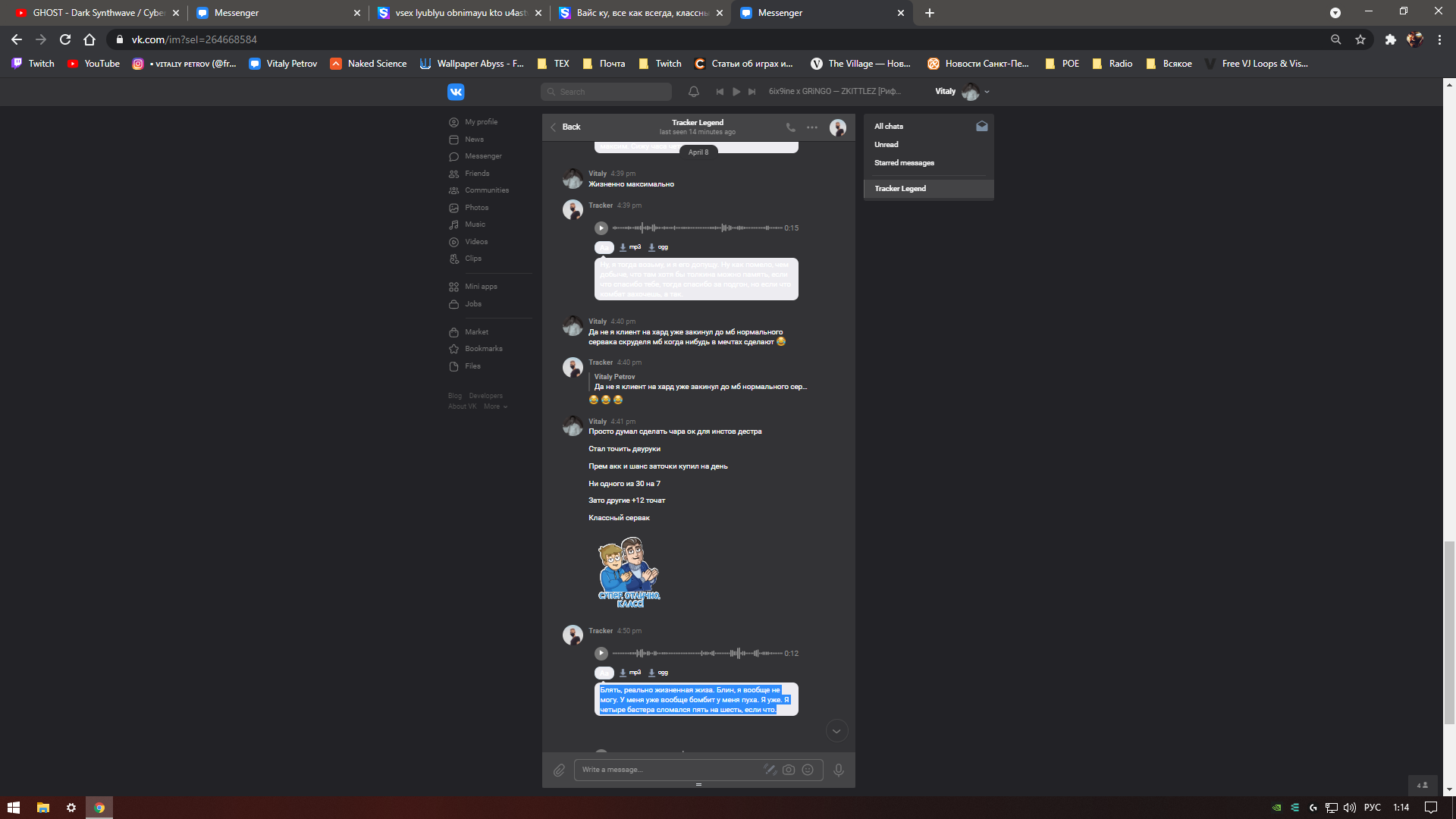The height and width of the screenshot is (819, 1456).
Task: Open the emoji picker in message field
Action: point(808,770)
